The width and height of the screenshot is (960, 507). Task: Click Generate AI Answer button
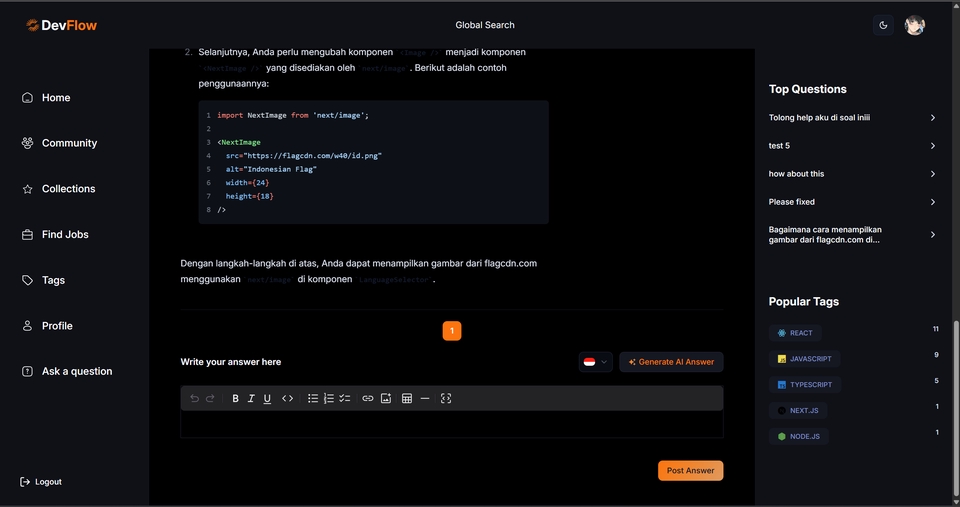coord(671,362)
